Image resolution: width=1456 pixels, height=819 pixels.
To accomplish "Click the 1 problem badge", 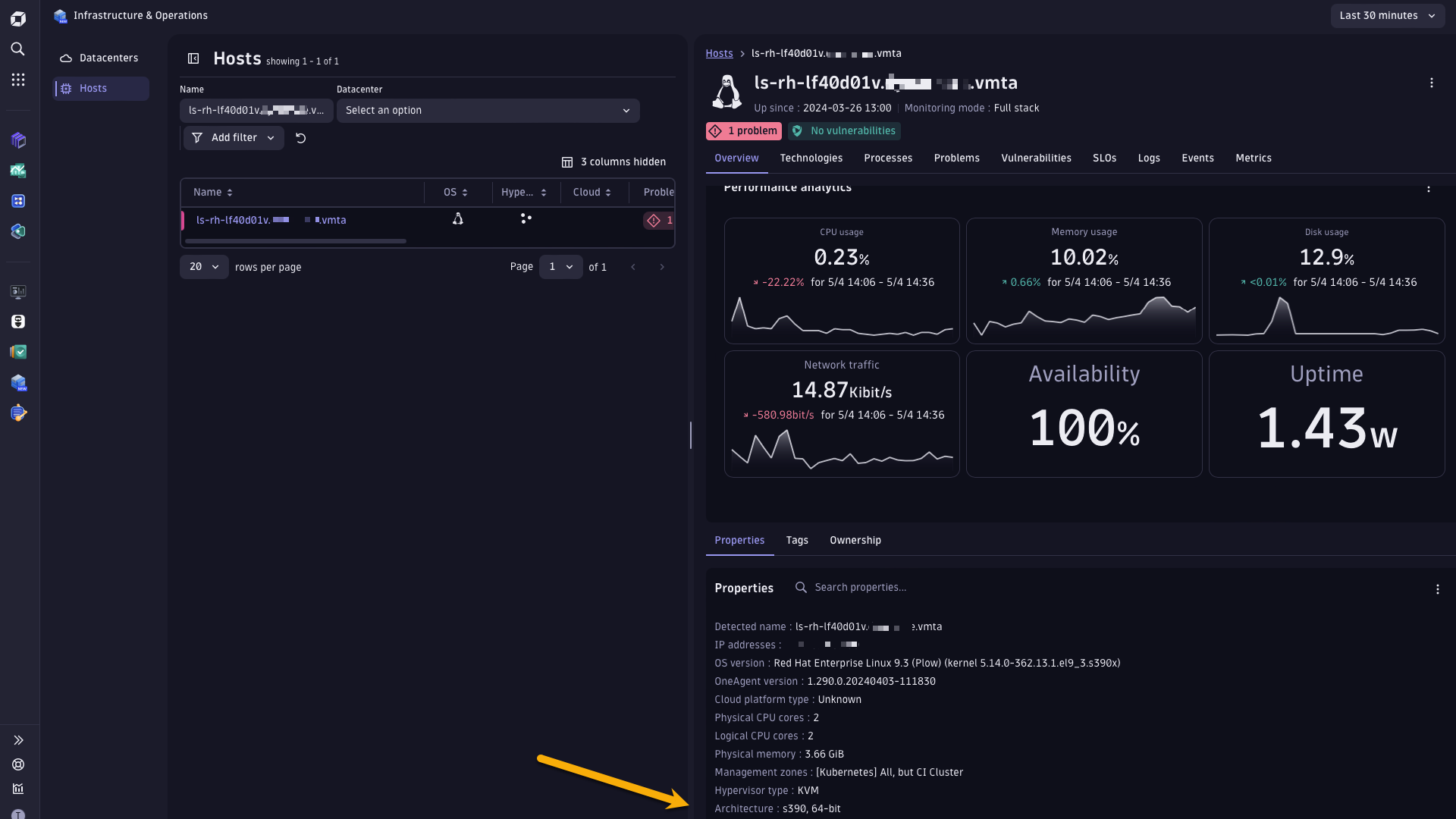I will 743,130.
